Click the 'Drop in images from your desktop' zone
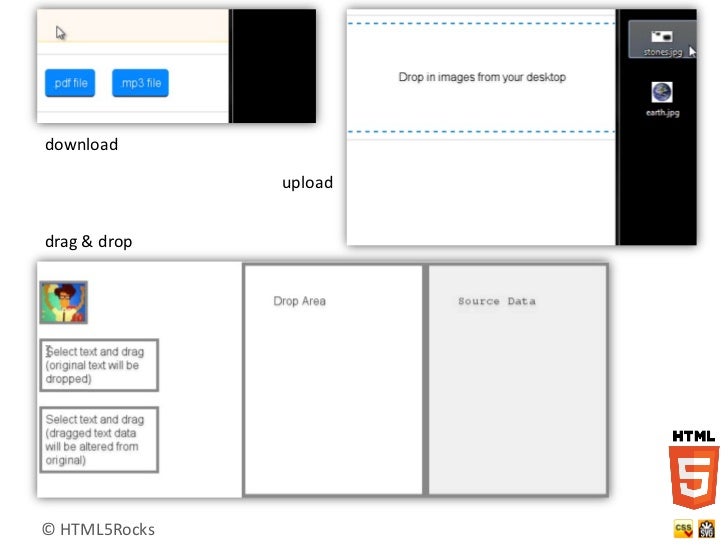 pyautogui.click(x=481, y=78)
